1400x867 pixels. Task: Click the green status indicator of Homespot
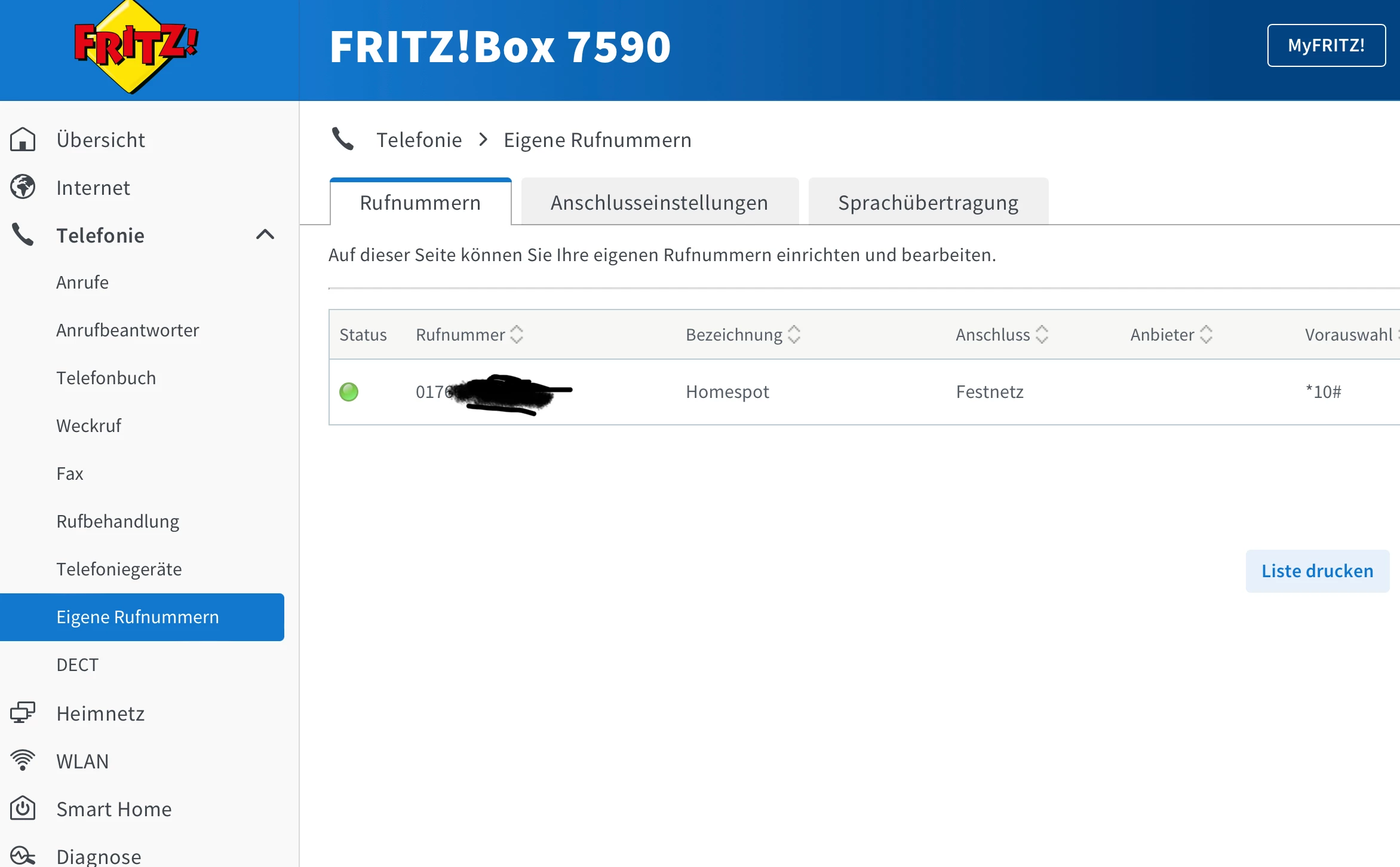coord(349,392)
